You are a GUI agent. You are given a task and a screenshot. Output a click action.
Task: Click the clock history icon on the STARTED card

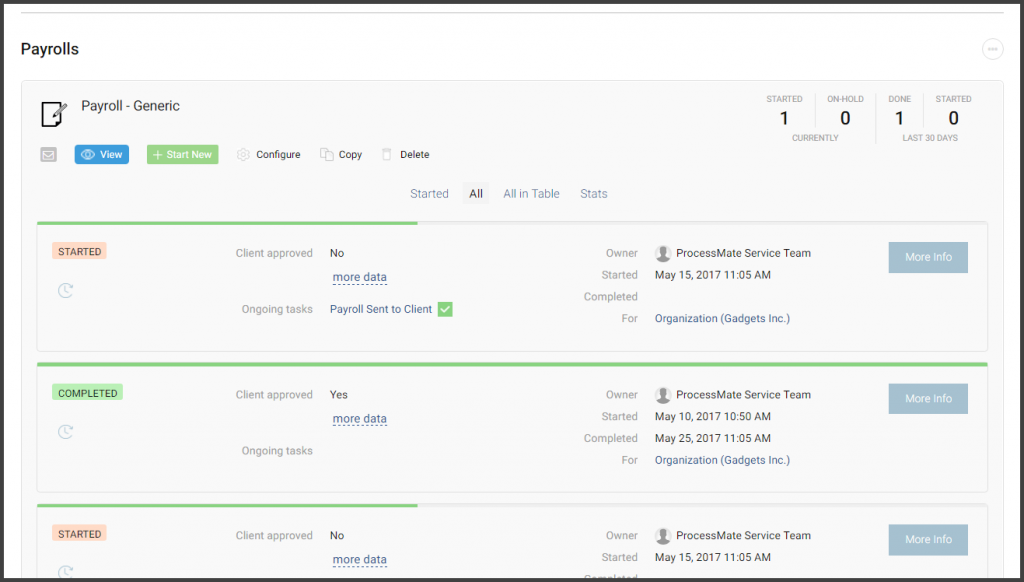(65, 290)
